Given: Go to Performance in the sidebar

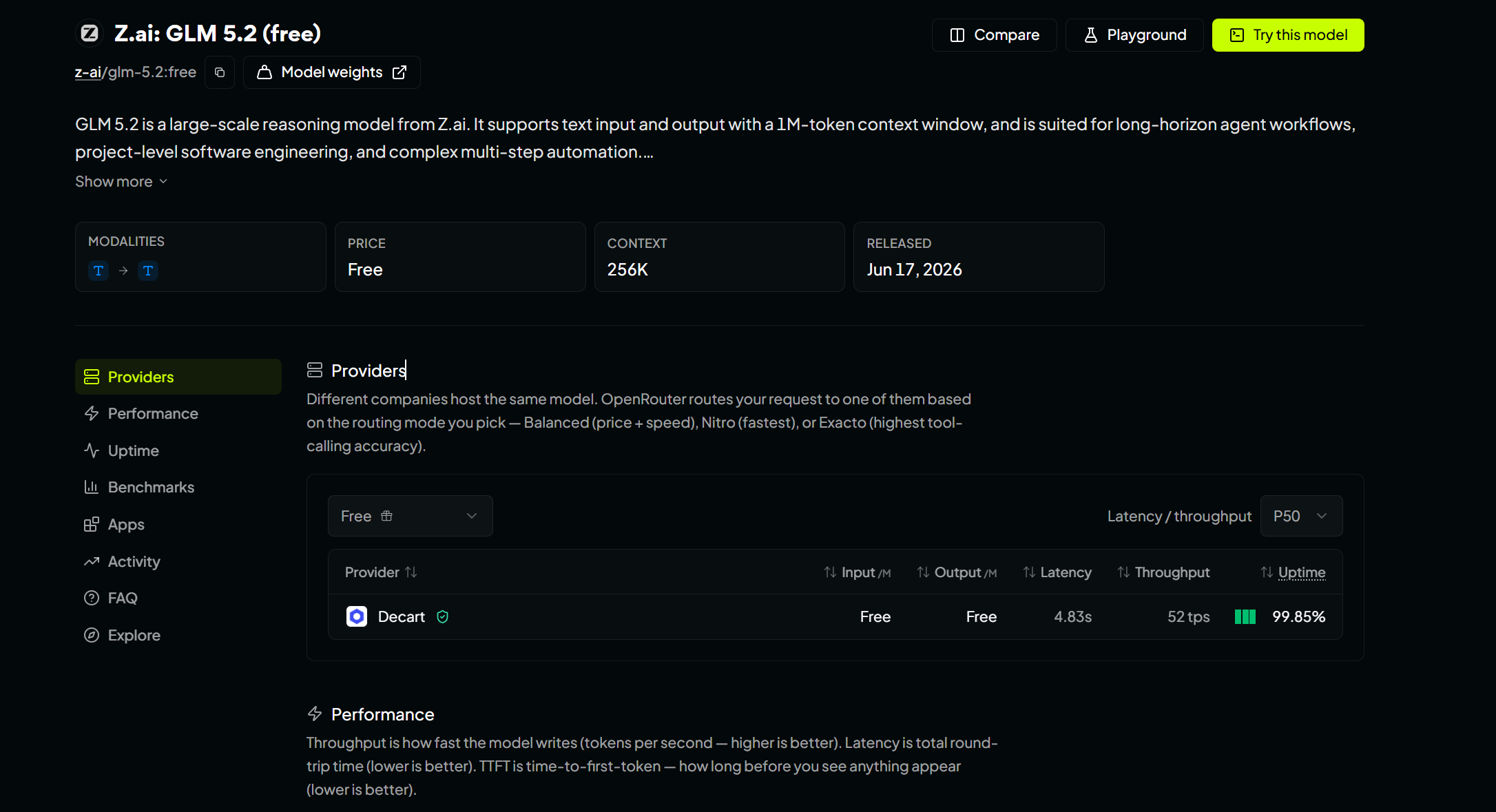Looking at the screenshot, I should coord(178,413).
